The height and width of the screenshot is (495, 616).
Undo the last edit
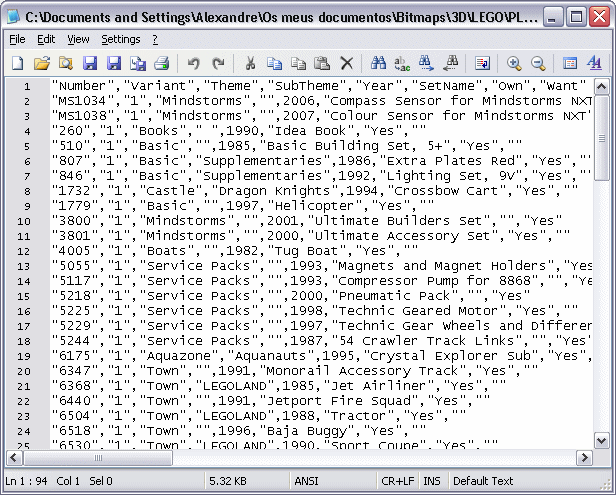pos(194,63)
